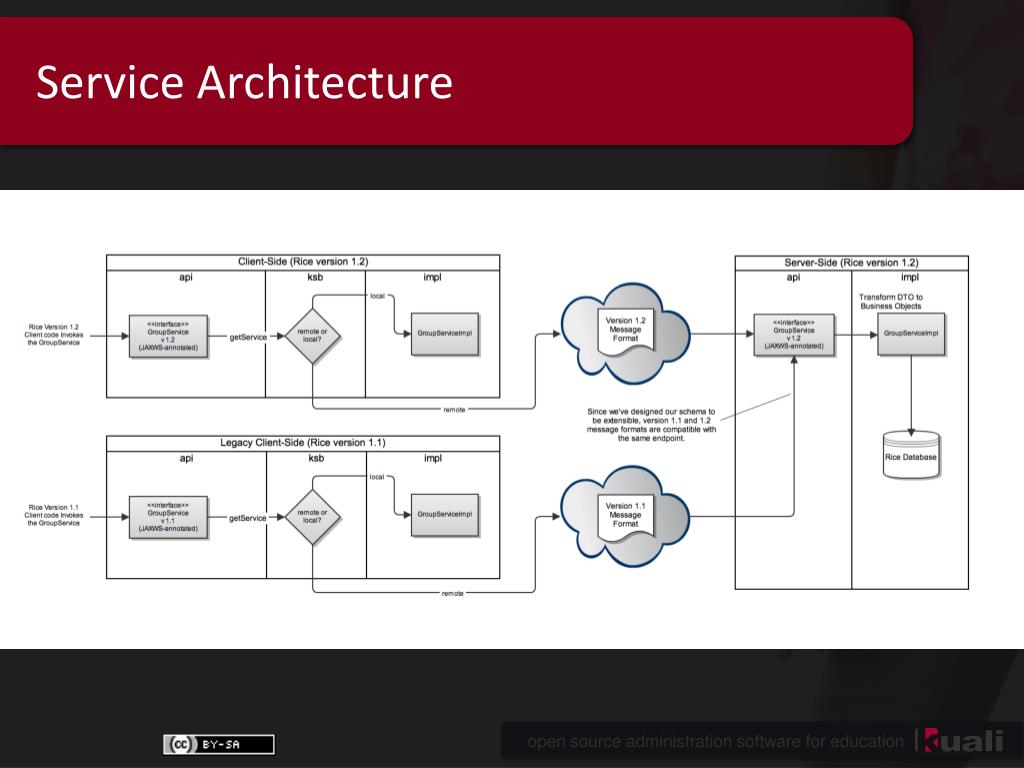Click the Service Architecture slide title

coord(244,82)
